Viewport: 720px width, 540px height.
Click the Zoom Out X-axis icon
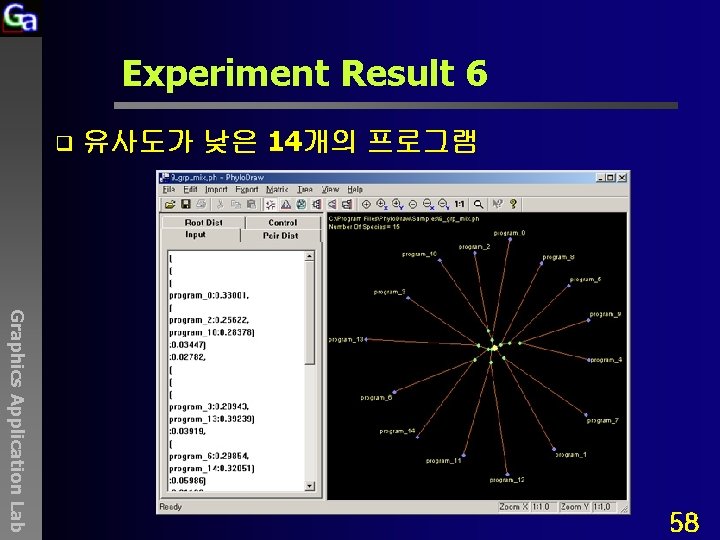point(428,204)
